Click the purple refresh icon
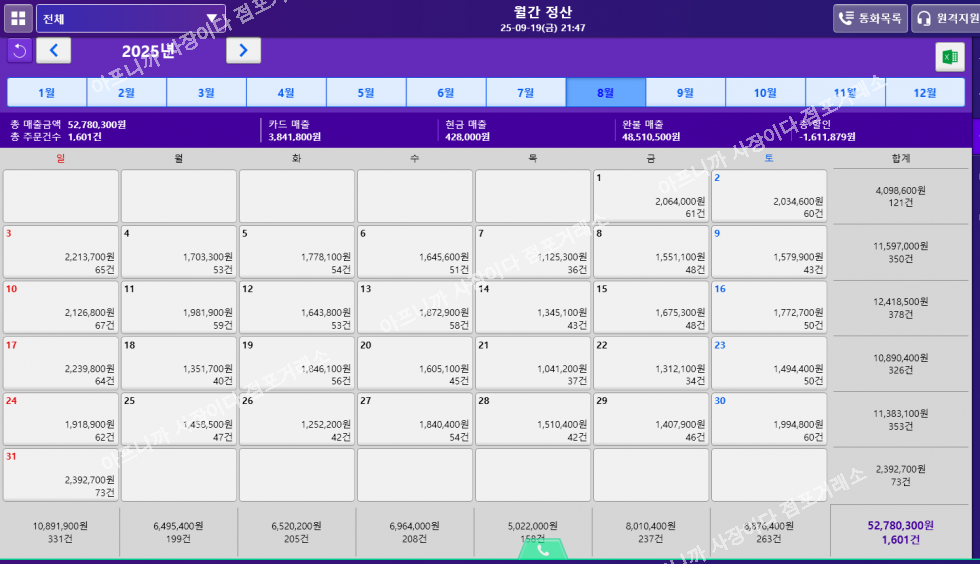 (18, 50)
